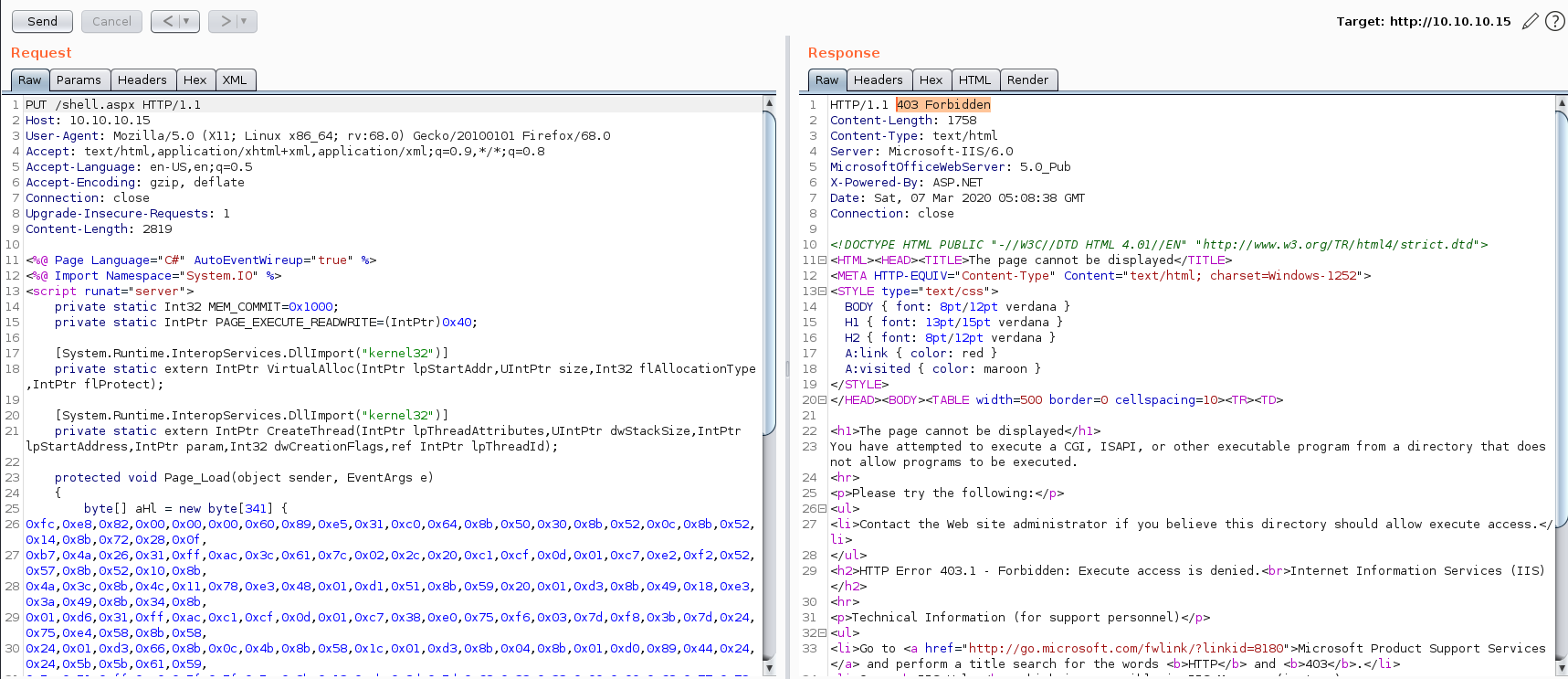Go forward to next request in history
This screenshot has width=1568, height=679.
click(x=225, y=21)
